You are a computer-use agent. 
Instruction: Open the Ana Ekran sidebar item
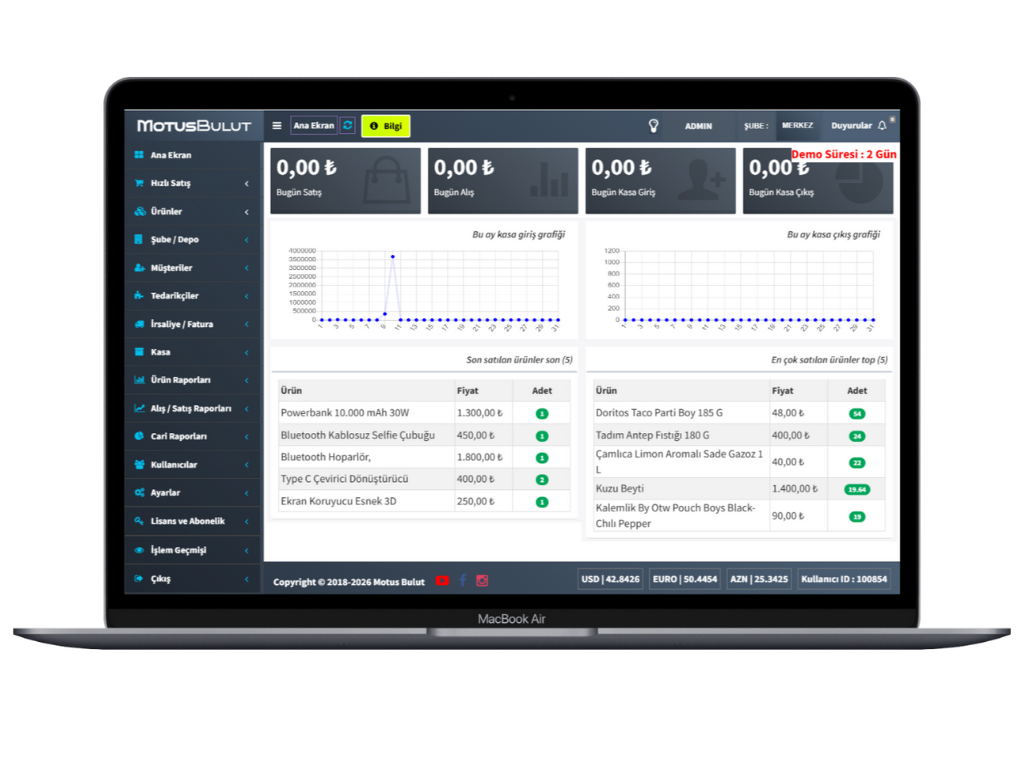pyautogui.click(x=170, y=156)
